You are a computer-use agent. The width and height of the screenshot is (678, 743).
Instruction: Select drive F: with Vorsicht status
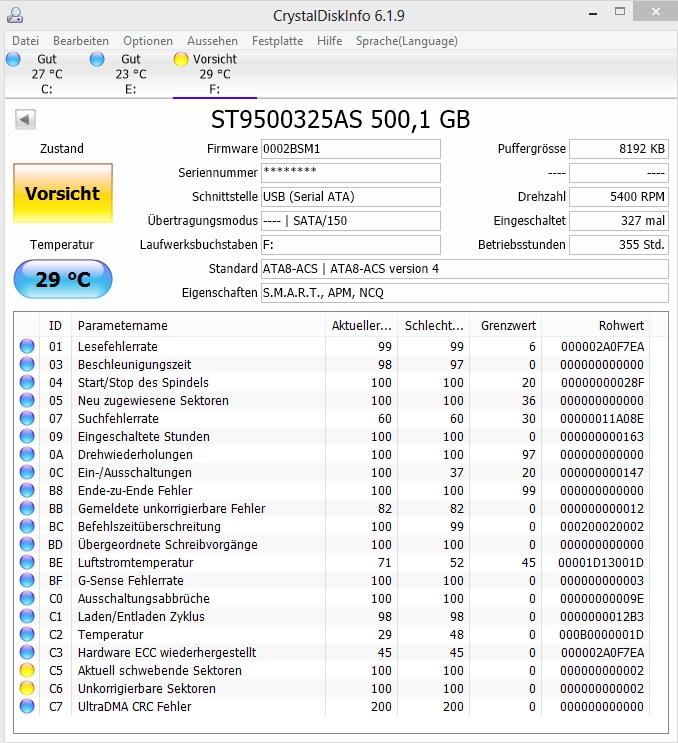215,74
